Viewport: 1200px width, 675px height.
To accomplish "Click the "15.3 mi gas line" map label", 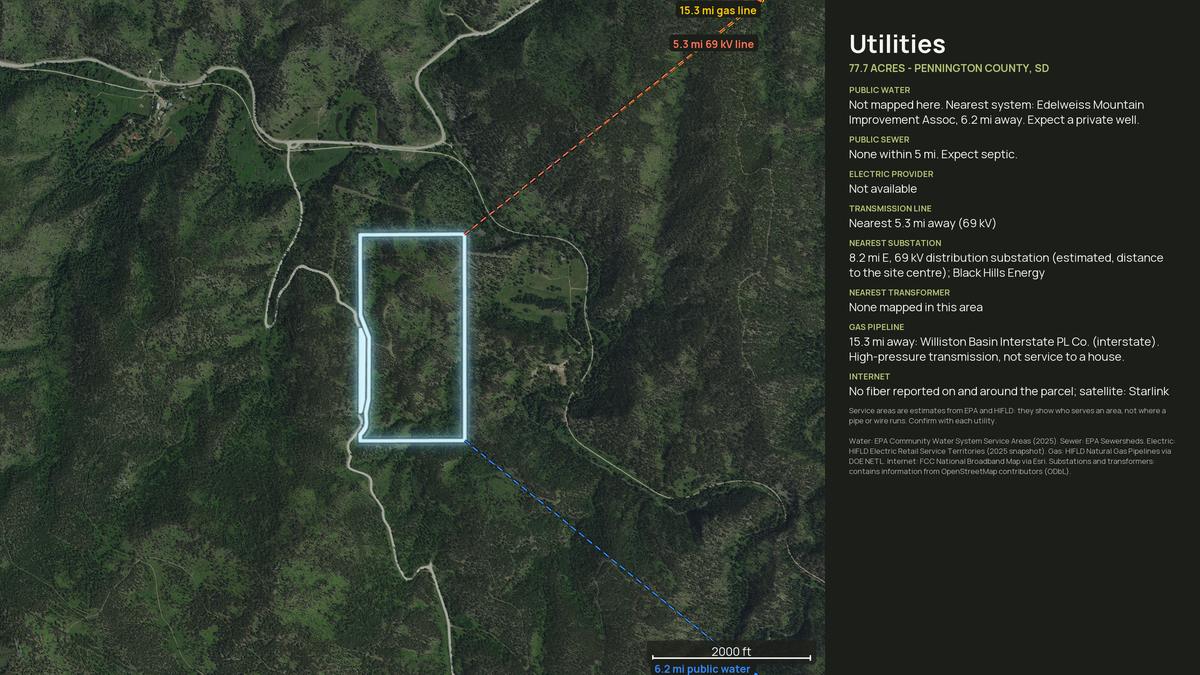I will pyautogui.click(x=718, y=10).
